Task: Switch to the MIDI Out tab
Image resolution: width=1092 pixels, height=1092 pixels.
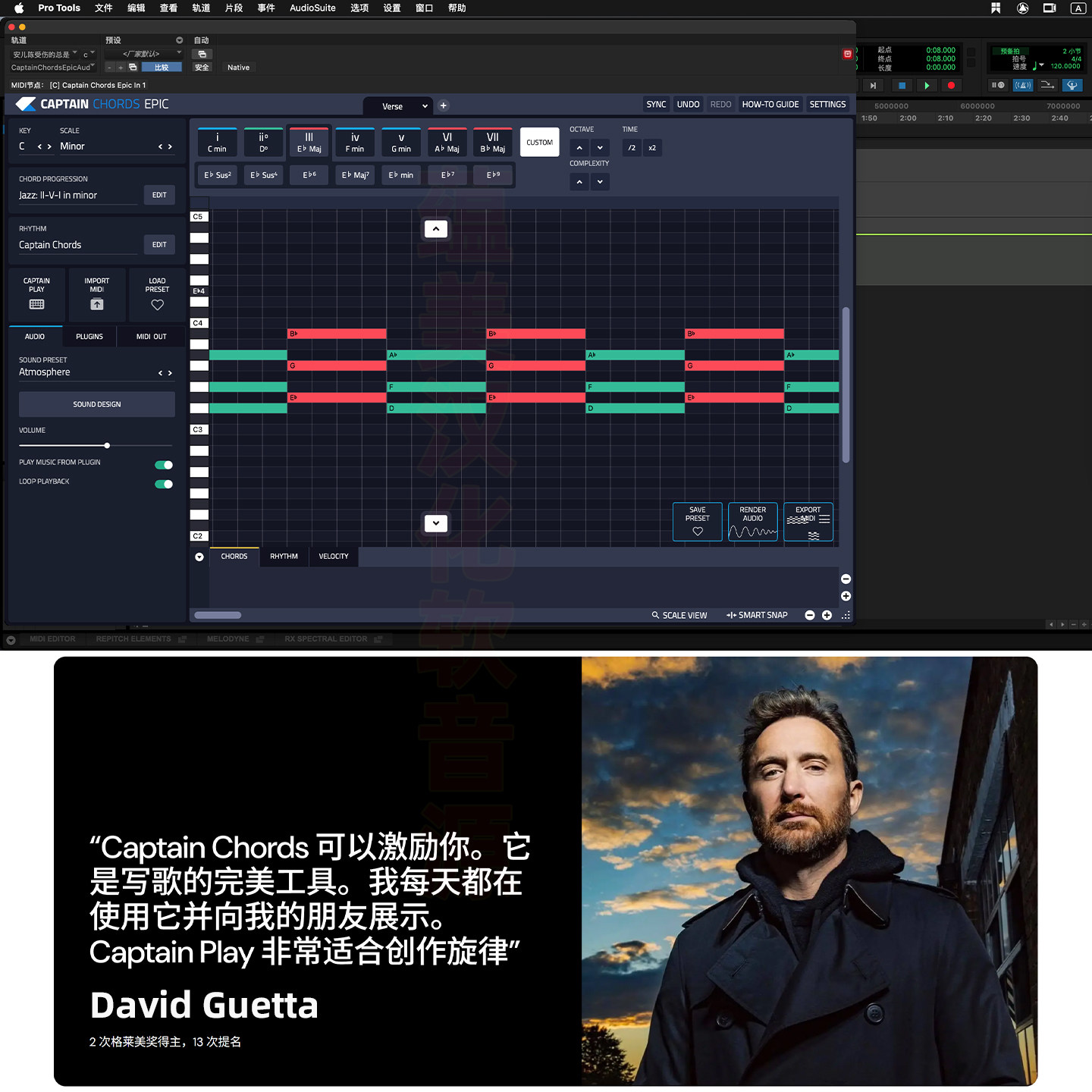Action: pyautogui.click(x=152, y=337)
